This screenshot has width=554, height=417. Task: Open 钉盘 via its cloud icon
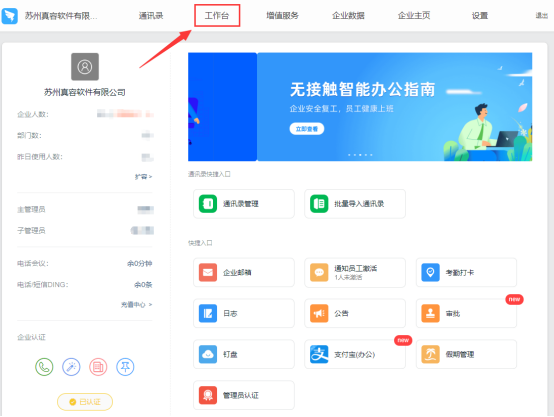click(x=208, y=354)
